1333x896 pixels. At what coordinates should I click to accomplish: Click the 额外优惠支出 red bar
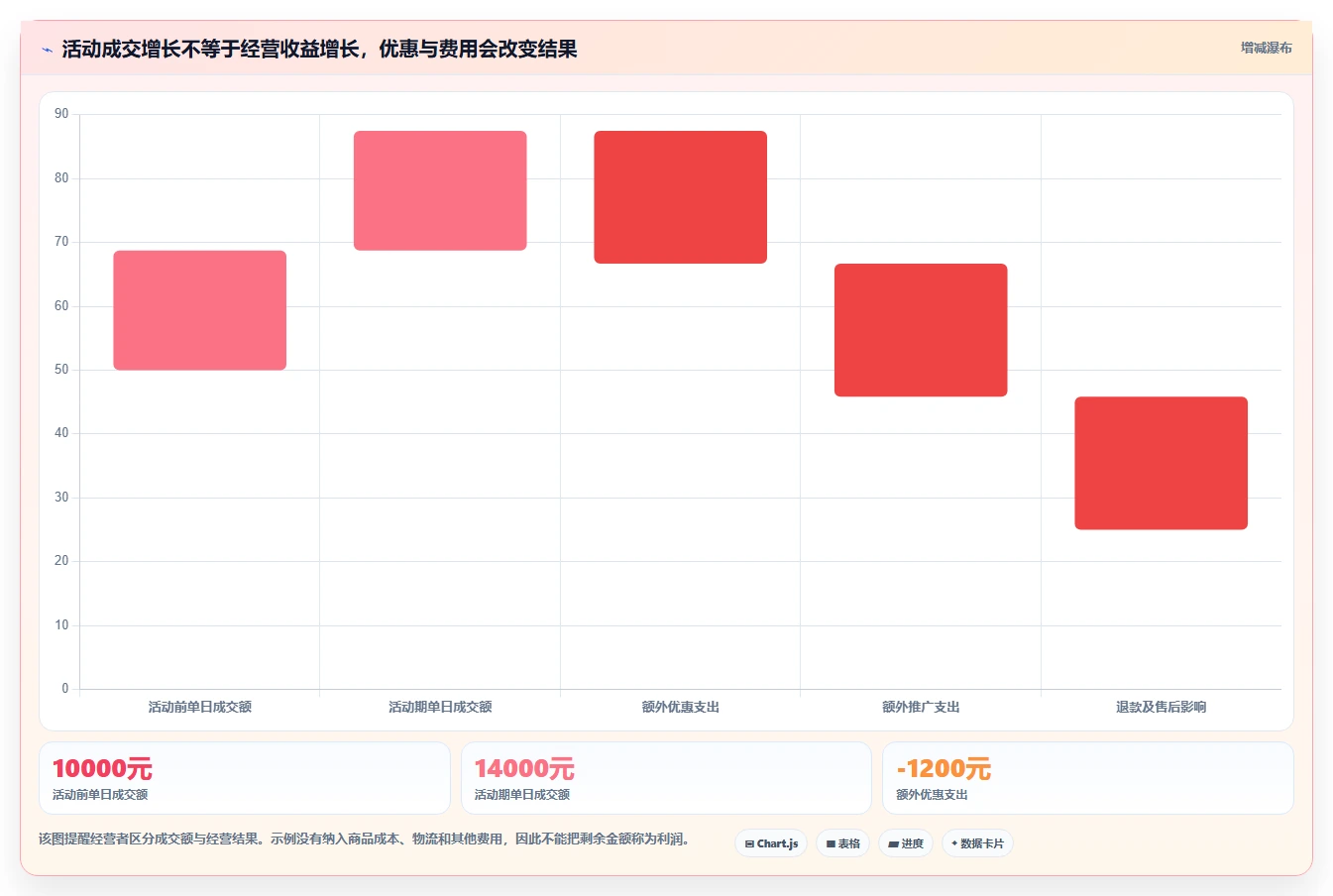click(x=681, y=197)
